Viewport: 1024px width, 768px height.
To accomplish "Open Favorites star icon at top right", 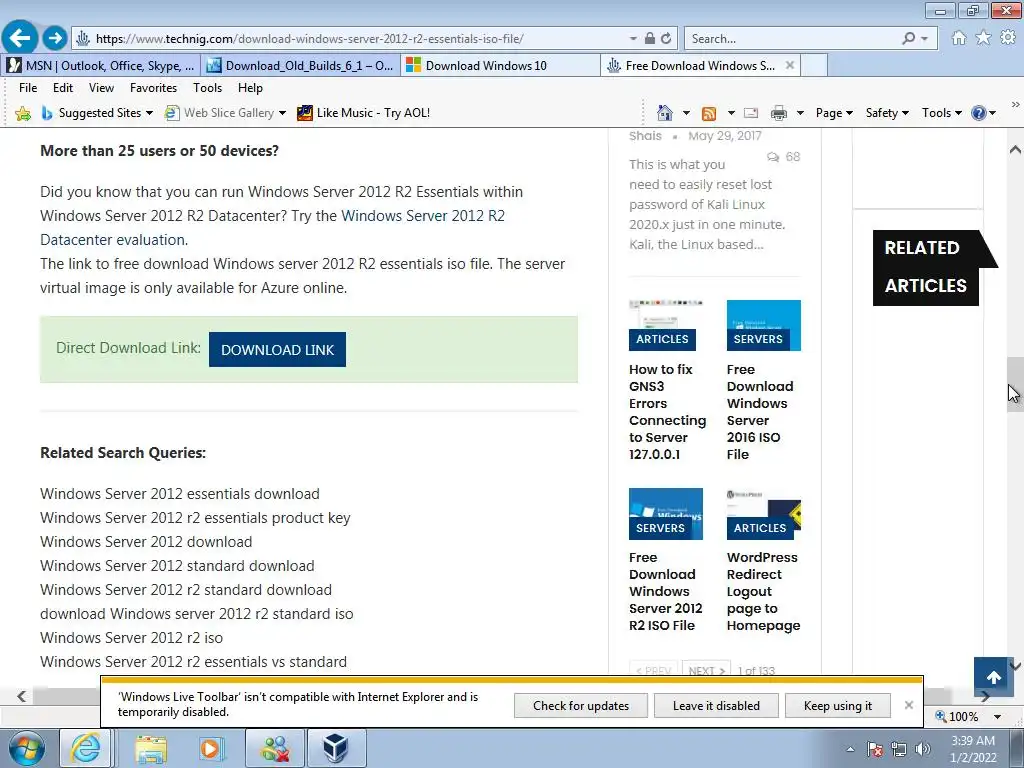I will tap(983, 38).
